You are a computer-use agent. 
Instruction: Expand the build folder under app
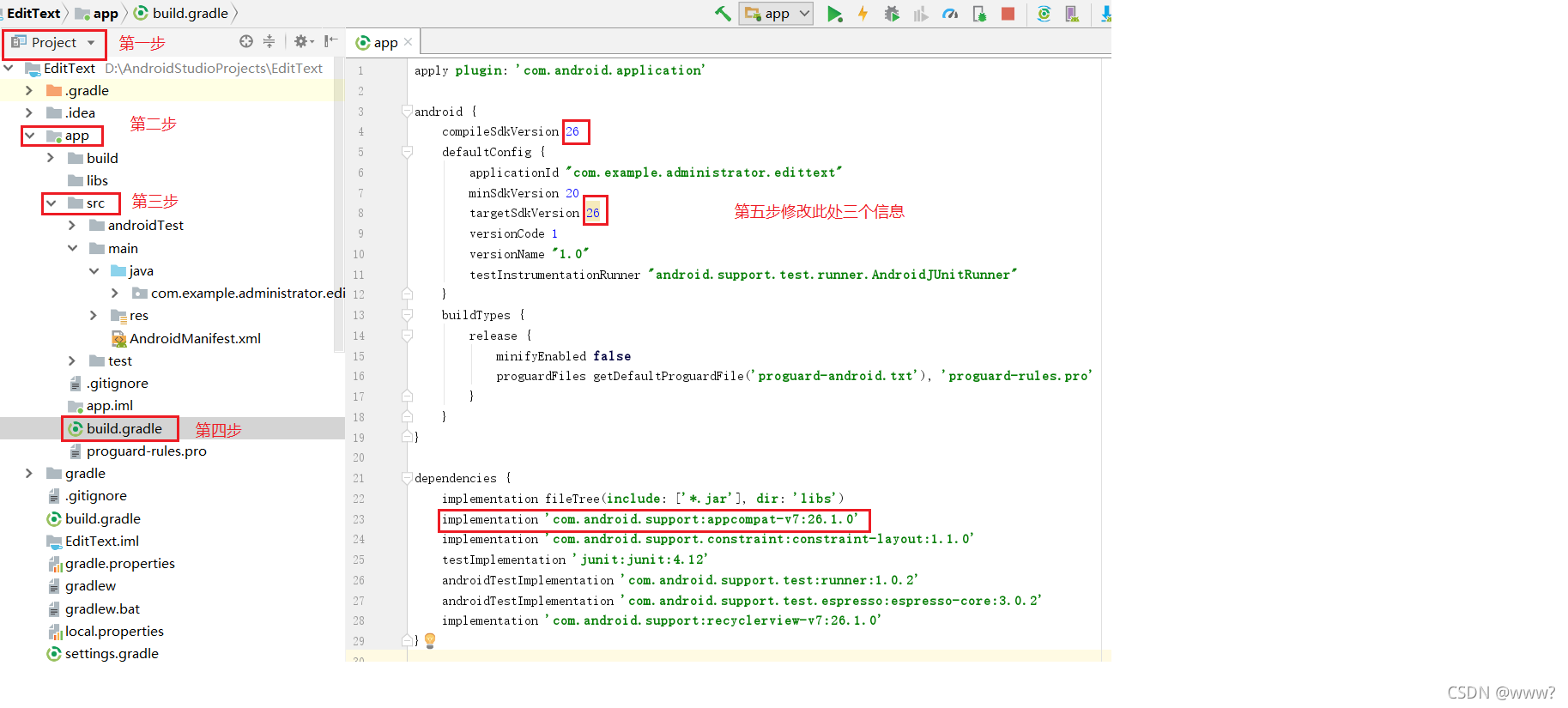pyautogui.click(x=51, y=158)
